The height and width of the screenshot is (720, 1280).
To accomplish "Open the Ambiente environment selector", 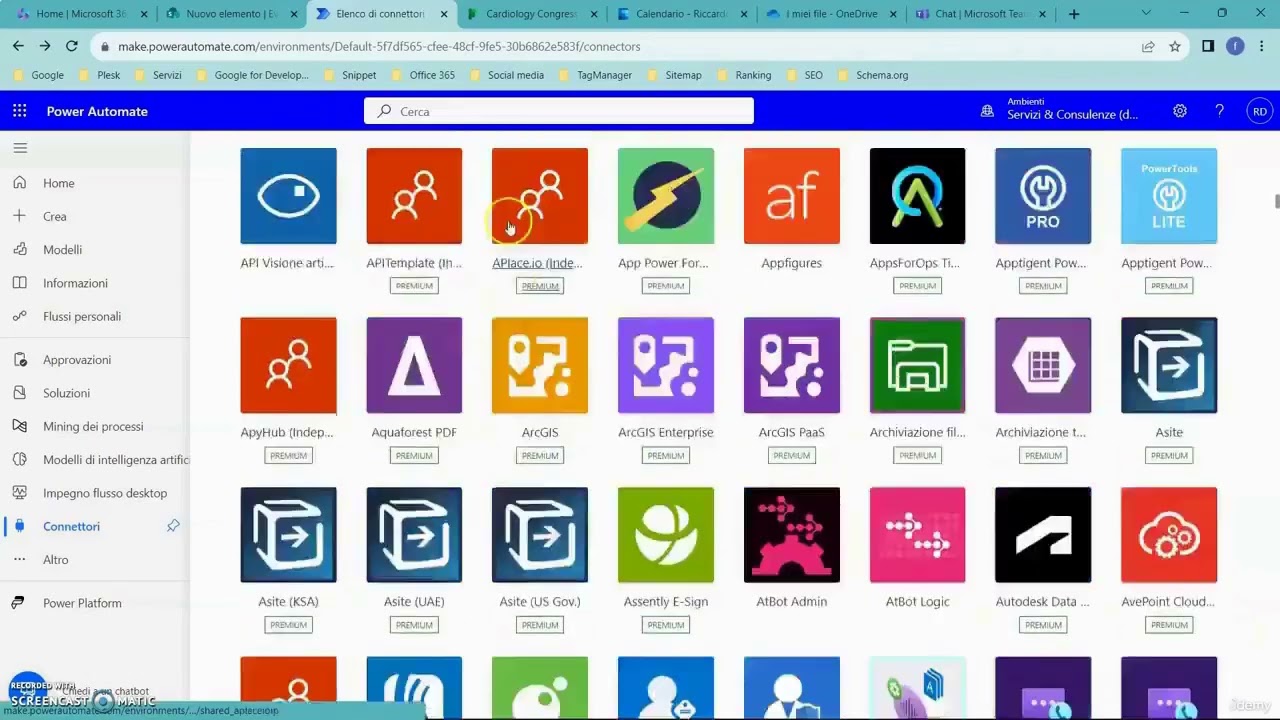I will coord(1062,109).
